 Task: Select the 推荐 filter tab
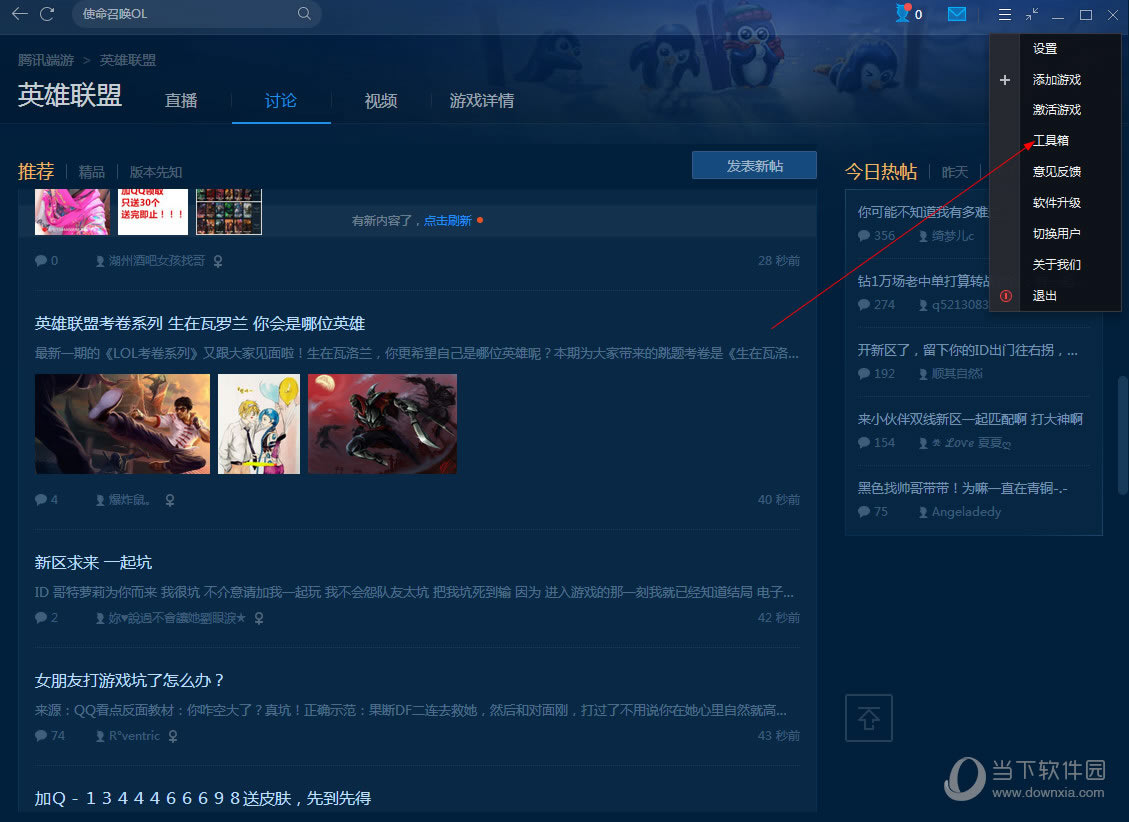(x=36, y=171)
